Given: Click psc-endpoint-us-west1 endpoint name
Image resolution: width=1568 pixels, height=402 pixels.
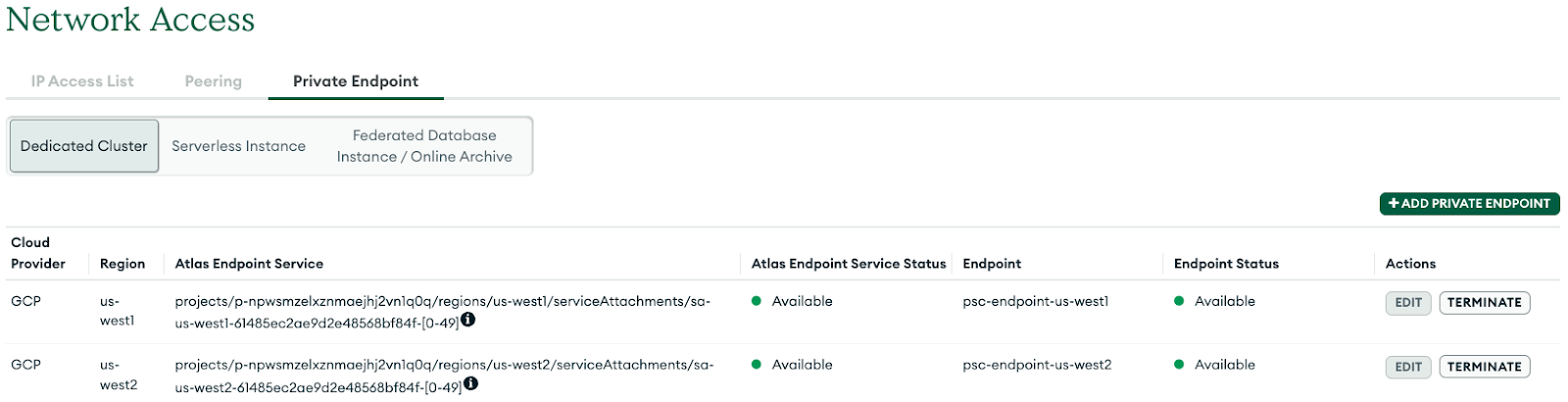Looking at the screenshot, I should (x=1036, y=301).
